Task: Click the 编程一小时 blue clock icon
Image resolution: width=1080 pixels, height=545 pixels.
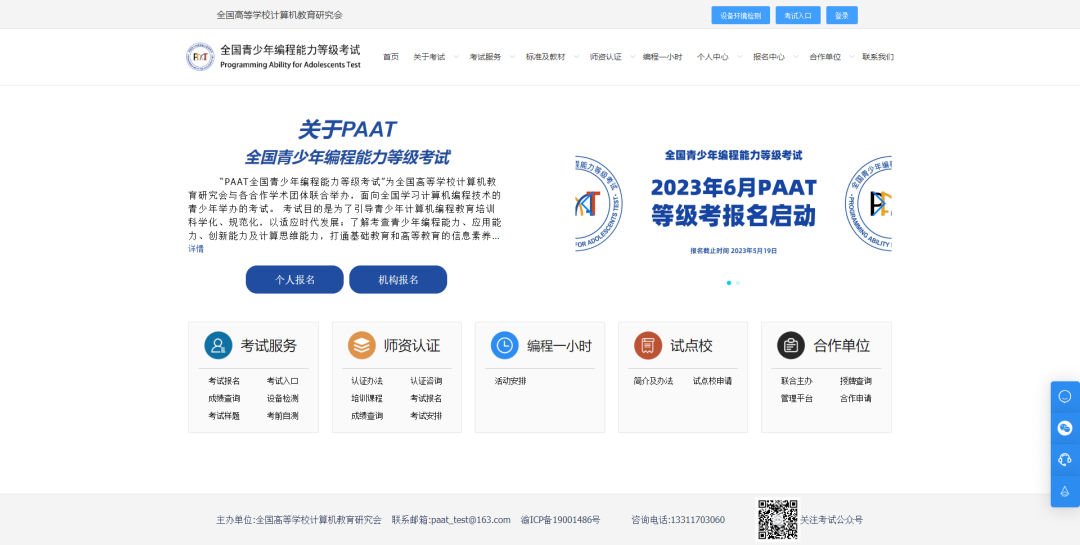Action: [x=505, y=345]
